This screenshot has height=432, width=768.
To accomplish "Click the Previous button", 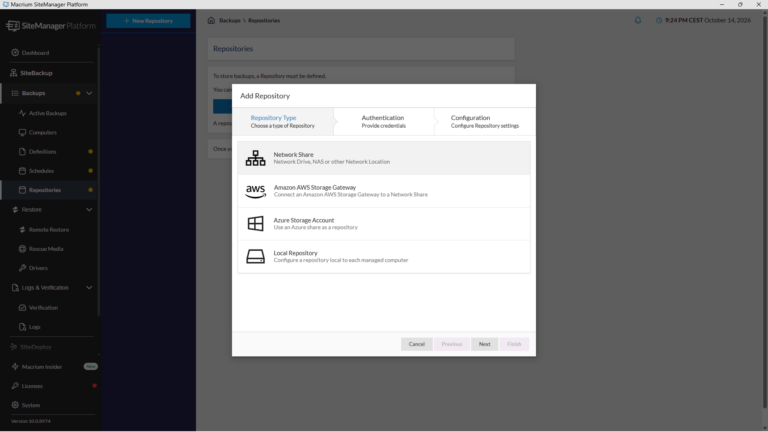I will pyautogui.click(x=452, y=344).
